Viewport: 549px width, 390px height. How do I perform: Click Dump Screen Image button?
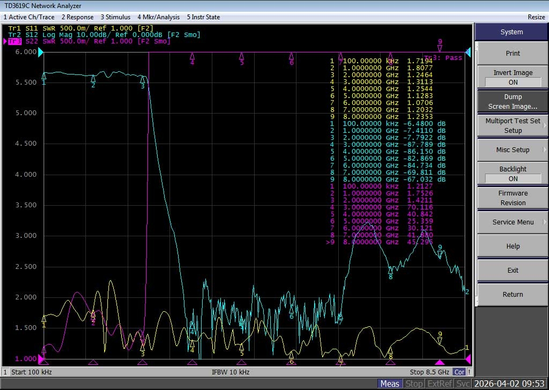click(513, 102)
